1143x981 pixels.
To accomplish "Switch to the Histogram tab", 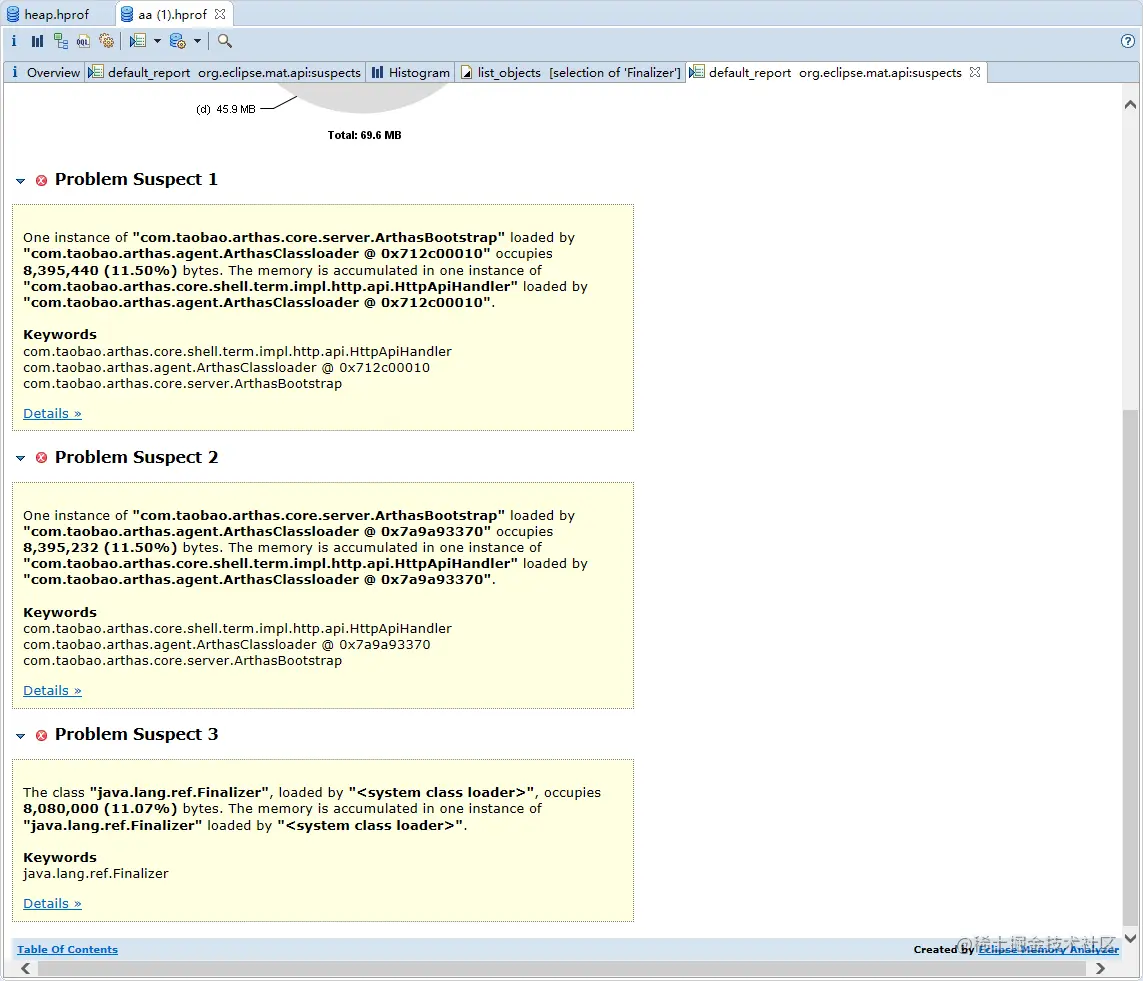I will [411, 72].
